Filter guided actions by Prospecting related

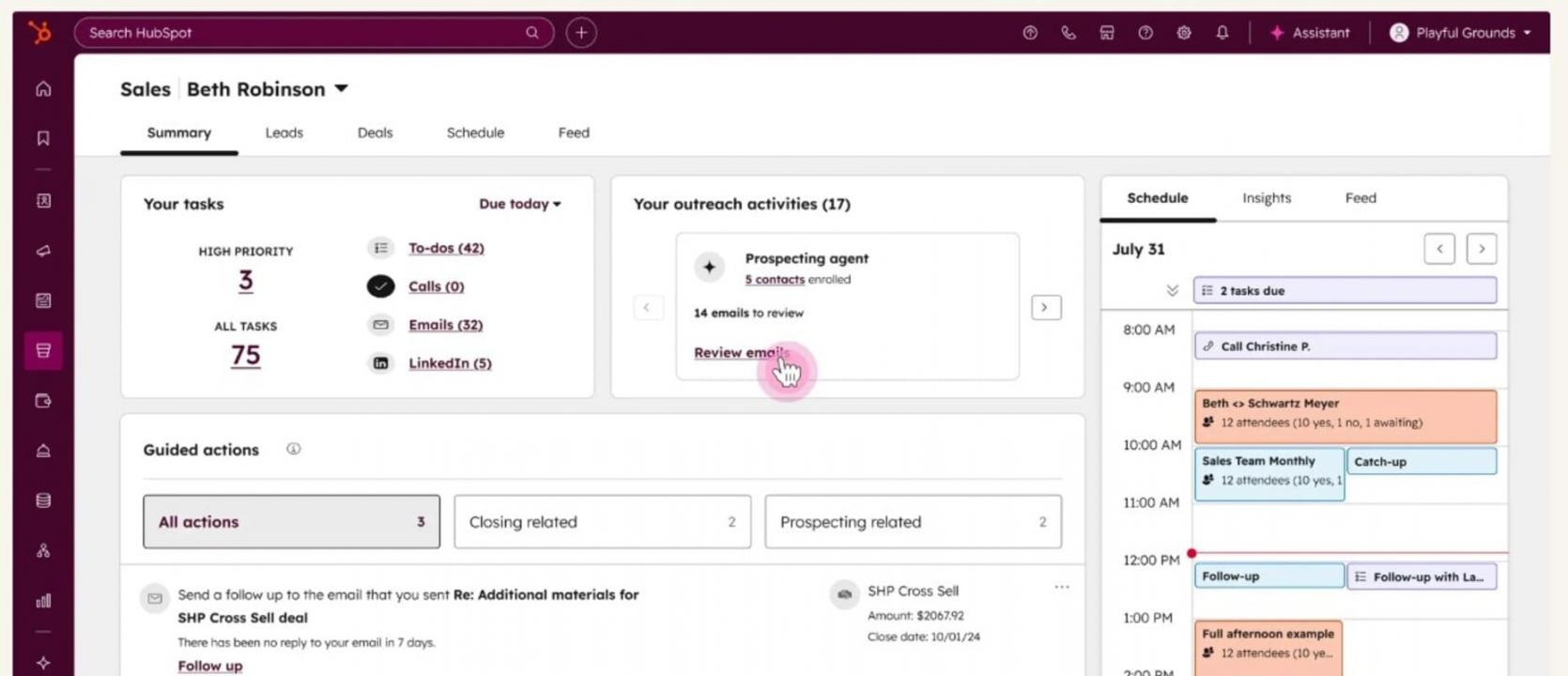click(x=914, y=522)
